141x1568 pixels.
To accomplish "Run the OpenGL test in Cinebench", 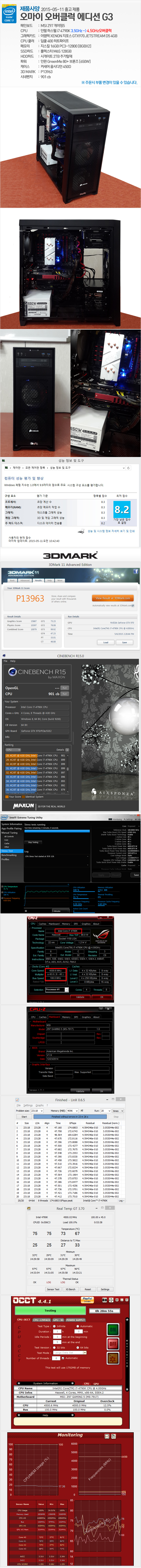I will click(65, 688).
